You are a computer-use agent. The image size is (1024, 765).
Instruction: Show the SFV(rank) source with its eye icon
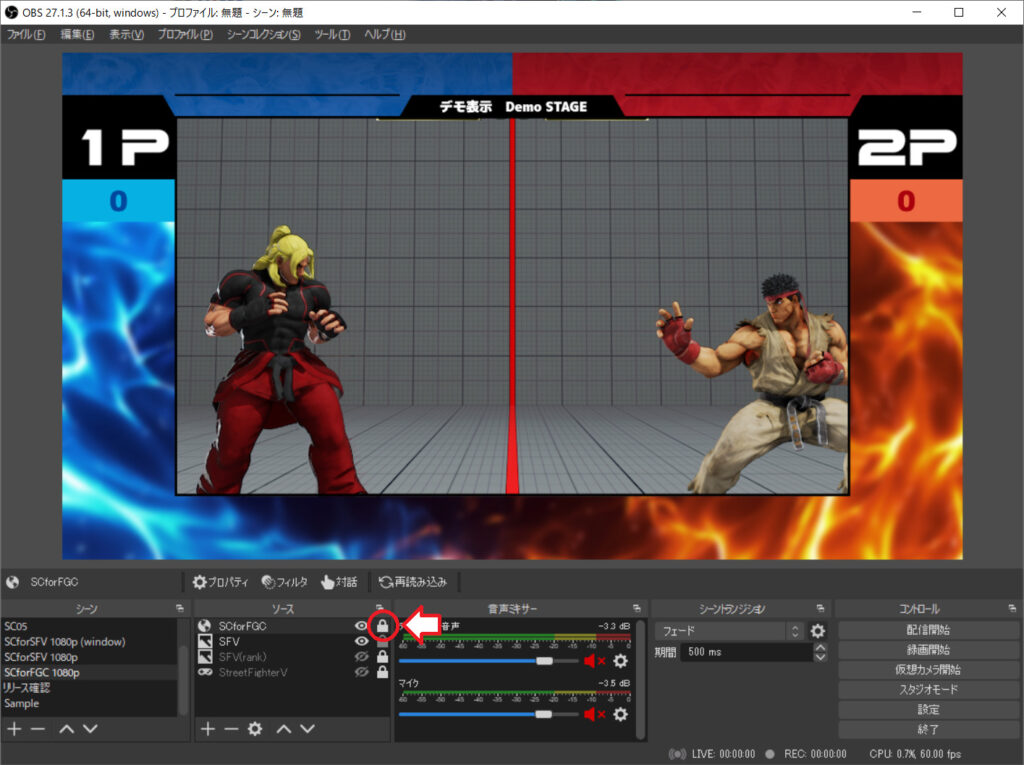tap(360, 657)
